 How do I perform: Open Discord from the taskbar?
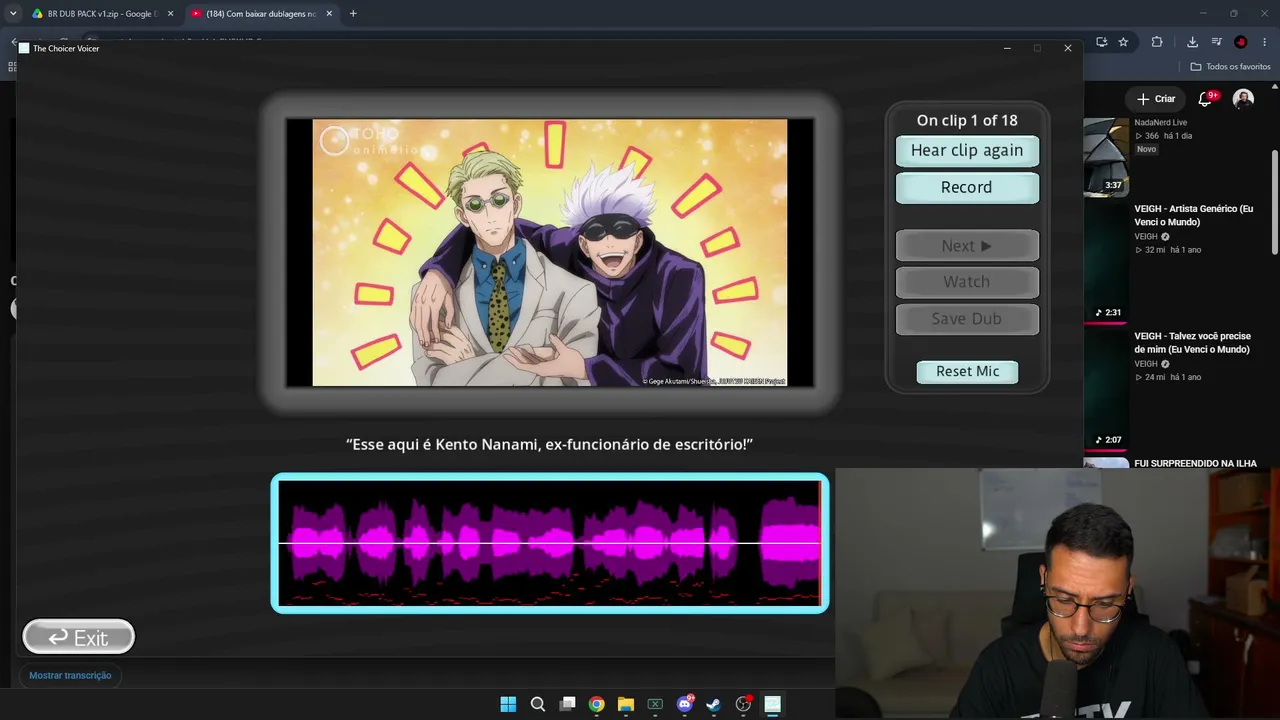coord(685,704)
